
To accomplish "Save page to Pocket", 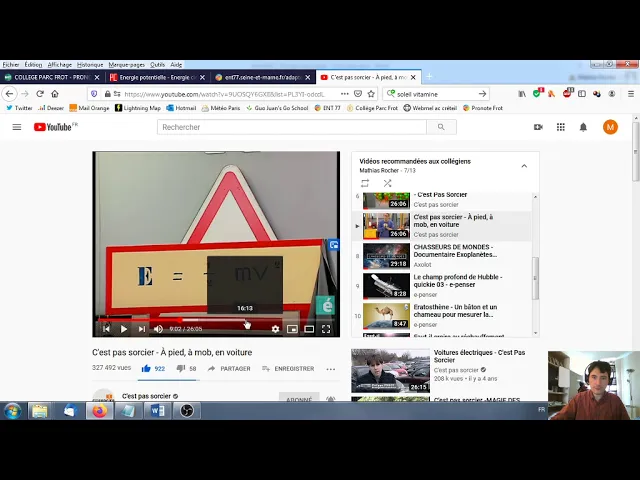I will click(358, 94).
